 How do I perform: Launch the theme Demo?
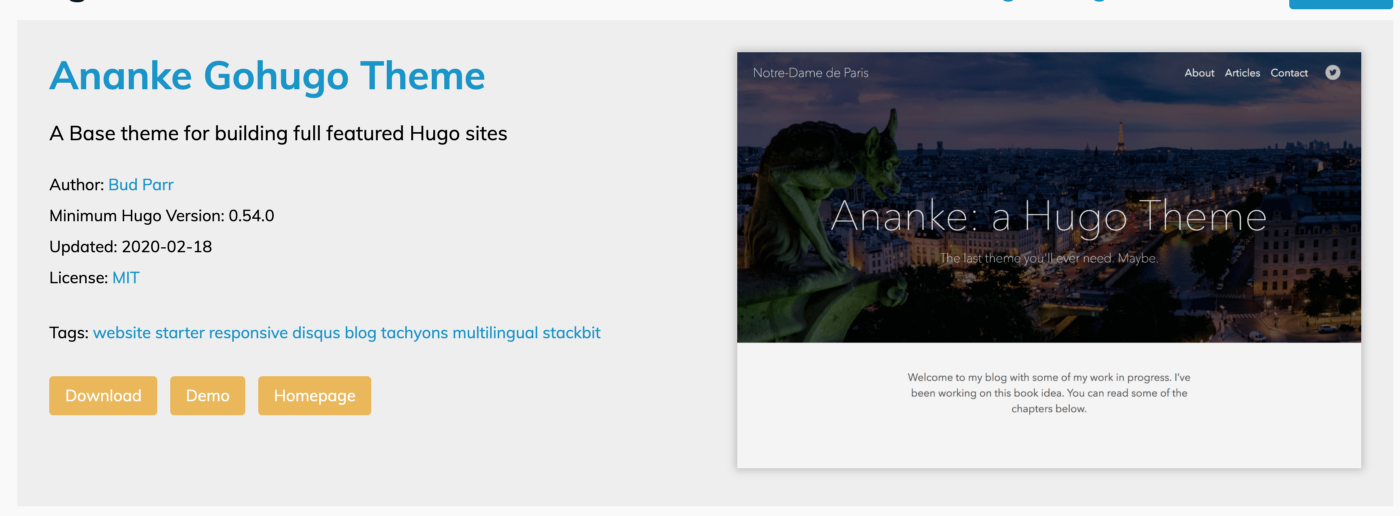[207, 395]
